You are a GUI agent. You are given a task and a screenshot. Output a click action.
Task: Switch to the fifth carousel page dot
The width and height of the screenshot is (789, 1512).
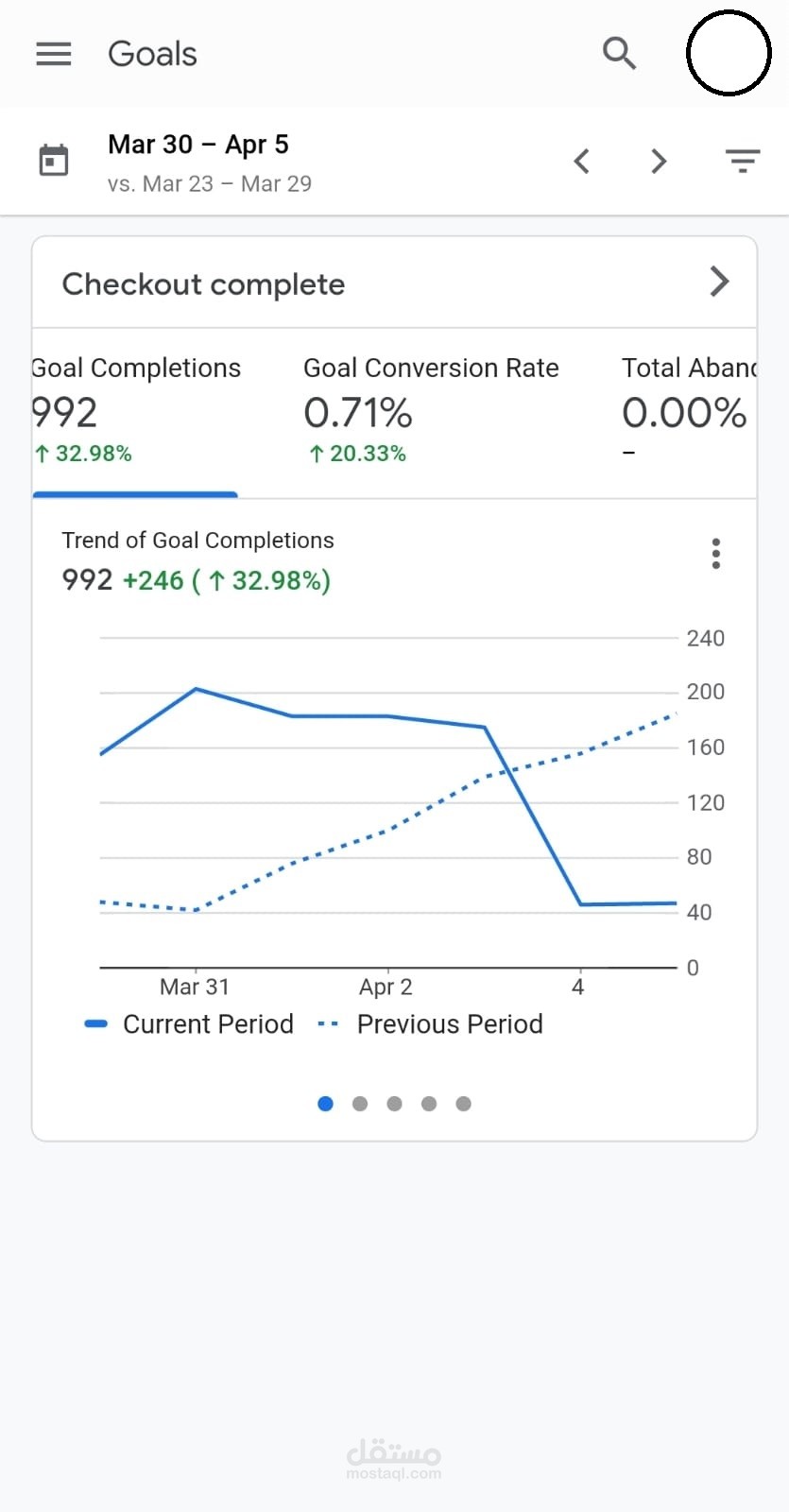(463, 1104)
